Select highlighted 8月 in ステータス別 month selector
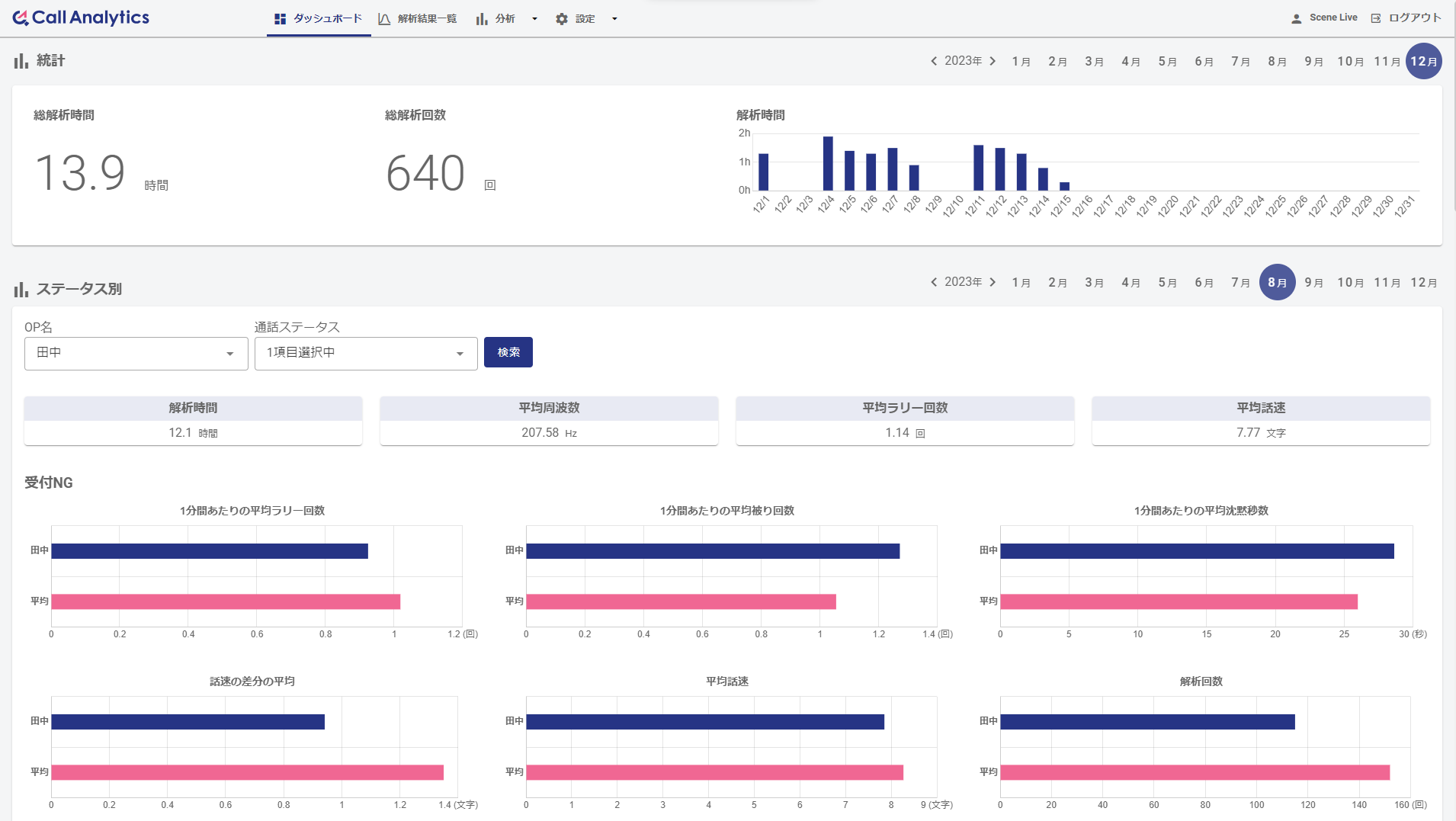This screenshot has width=1456, height=821. click(1278, 282)
